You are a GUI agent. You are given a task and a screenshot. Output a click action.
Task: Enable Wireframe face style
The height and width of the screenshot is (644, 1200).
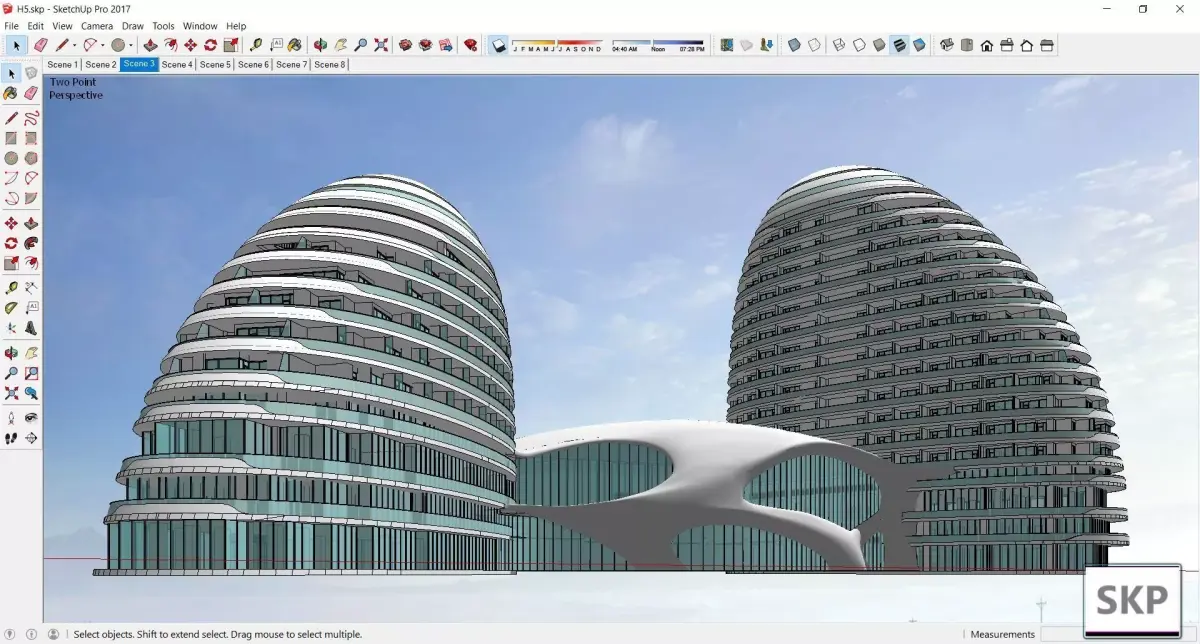click(x=839, y=45)
